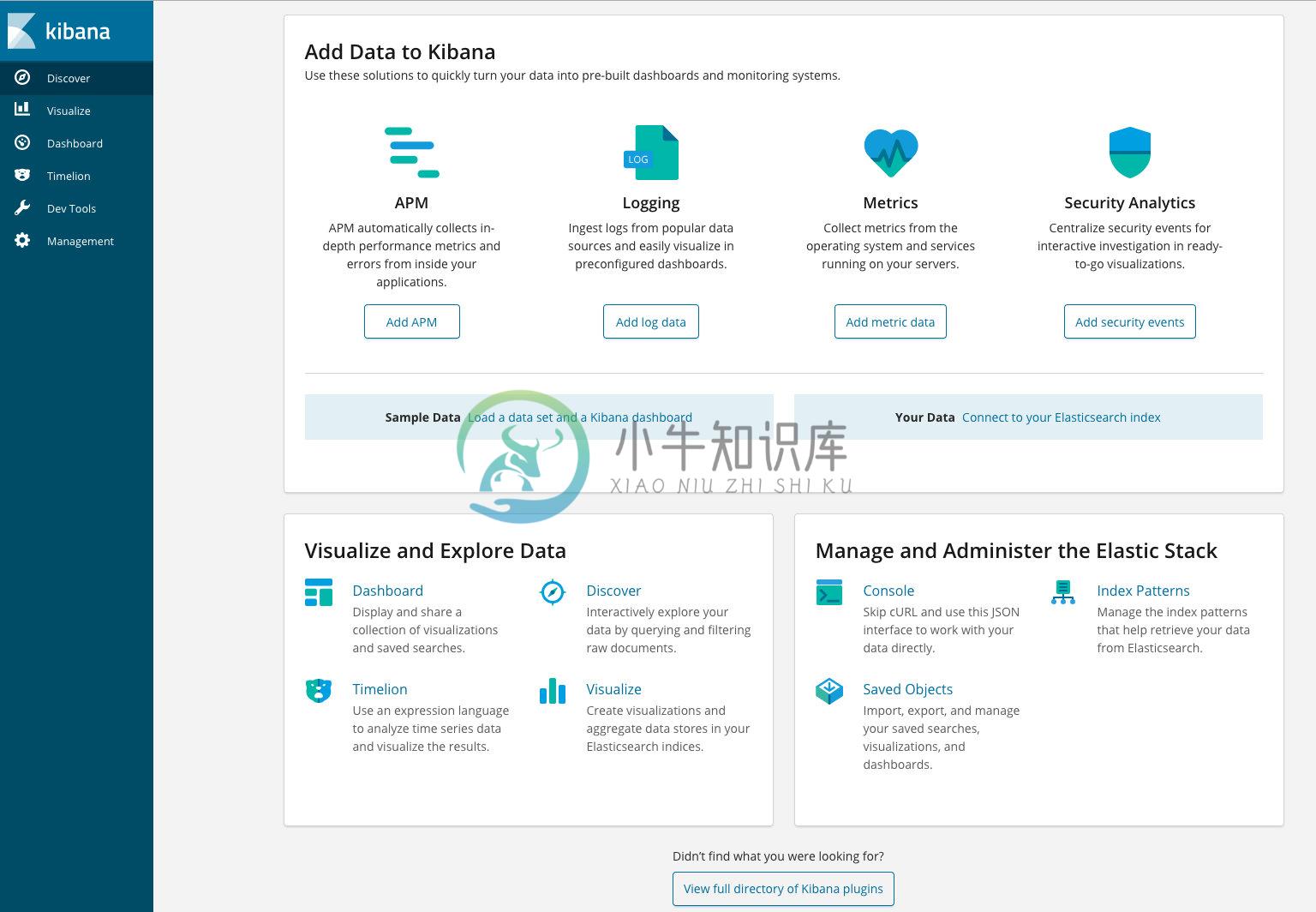Click the kibana wordmark text in header
Screen dimensions: 1316x912
pyautogui.click(x=78, y=32)
